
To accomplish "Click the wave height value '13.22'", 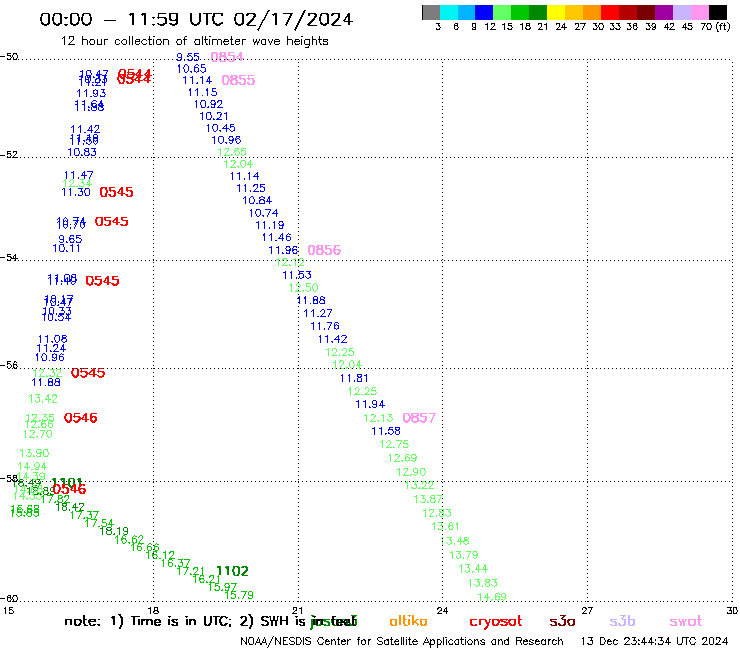I will tap(420, 485).
